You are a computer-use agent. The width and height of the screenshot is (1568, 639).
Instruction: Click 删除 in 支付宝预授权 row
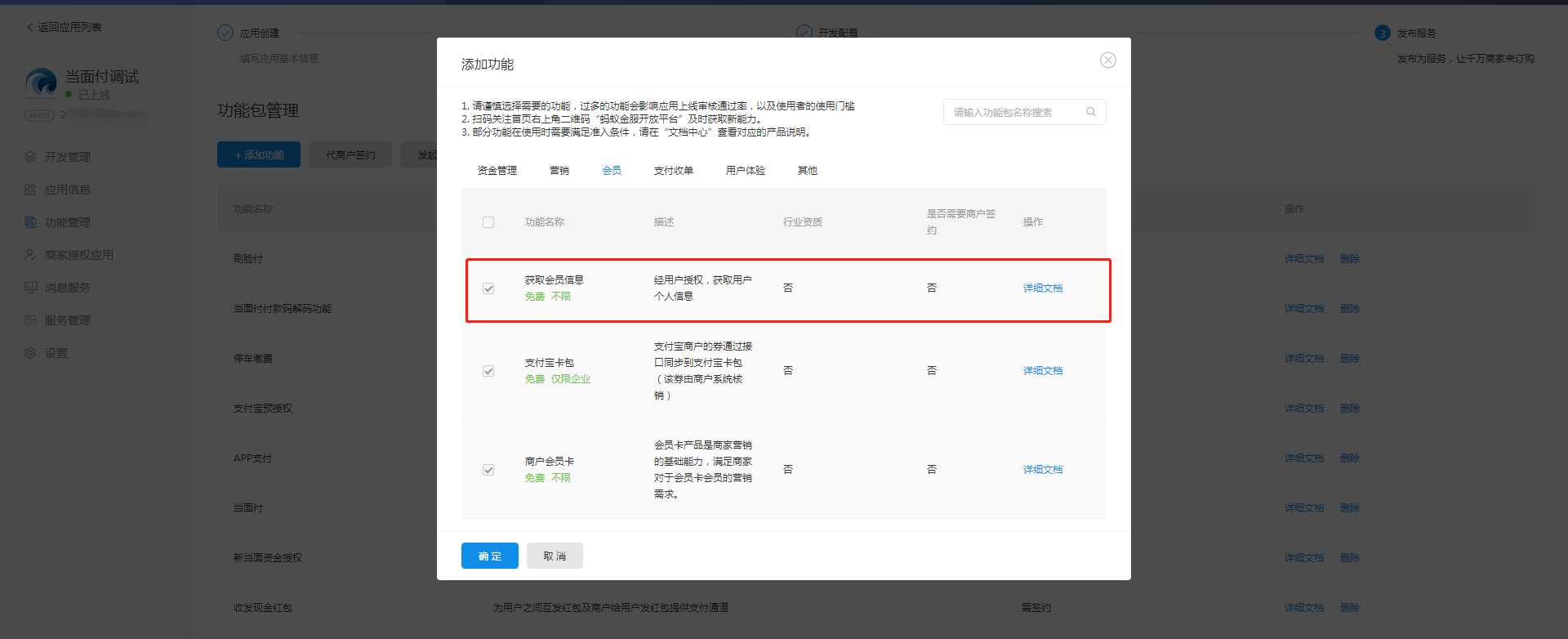tap(1350, 409)
